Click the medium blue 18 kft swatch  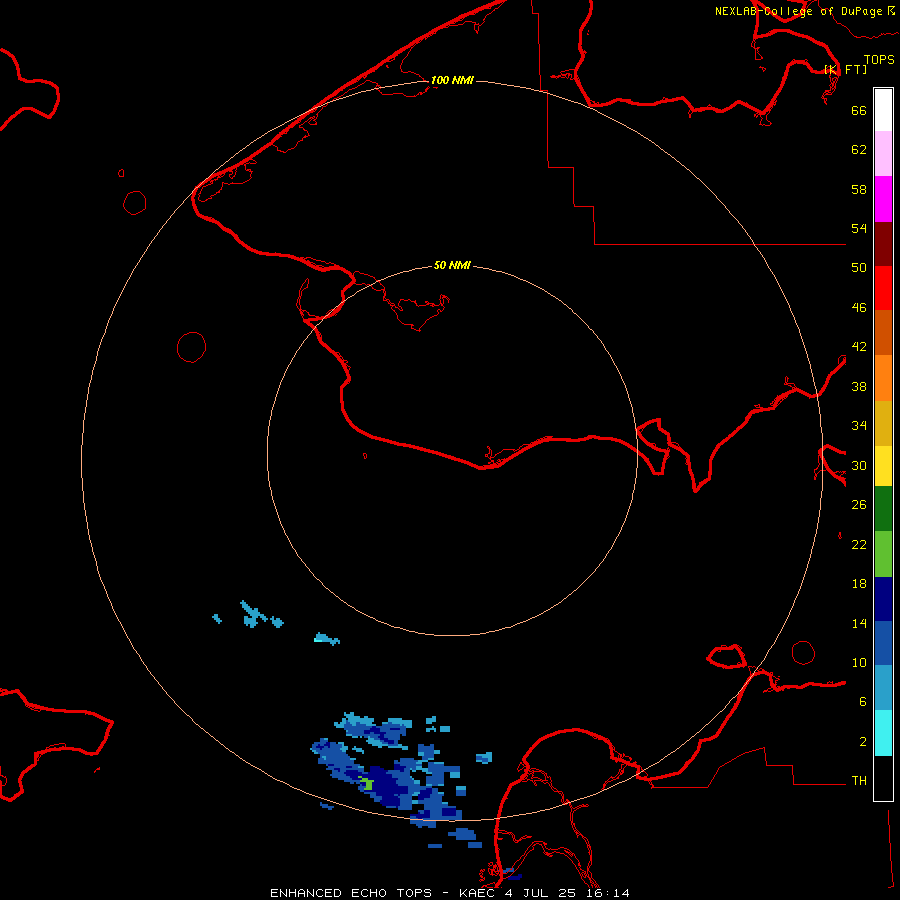point(883,643)
